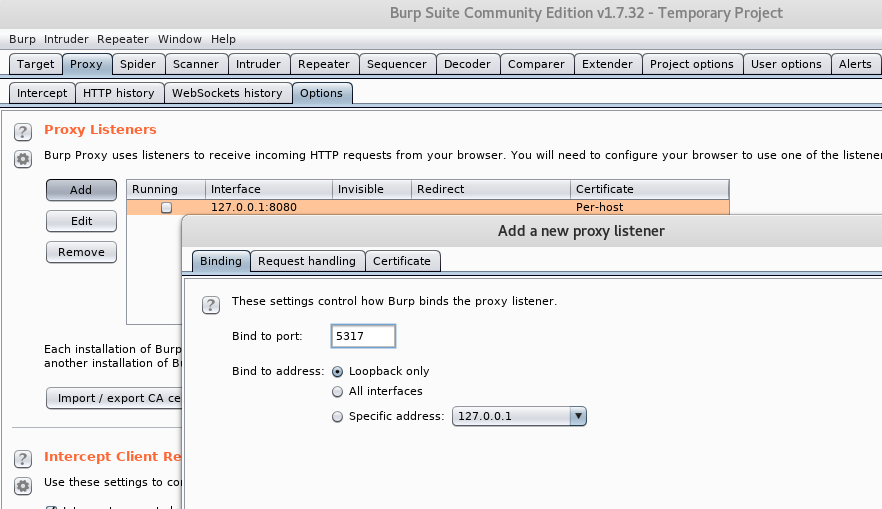Click the Remove listener button
The image size is (882, 509).
(x=82, y=252)
